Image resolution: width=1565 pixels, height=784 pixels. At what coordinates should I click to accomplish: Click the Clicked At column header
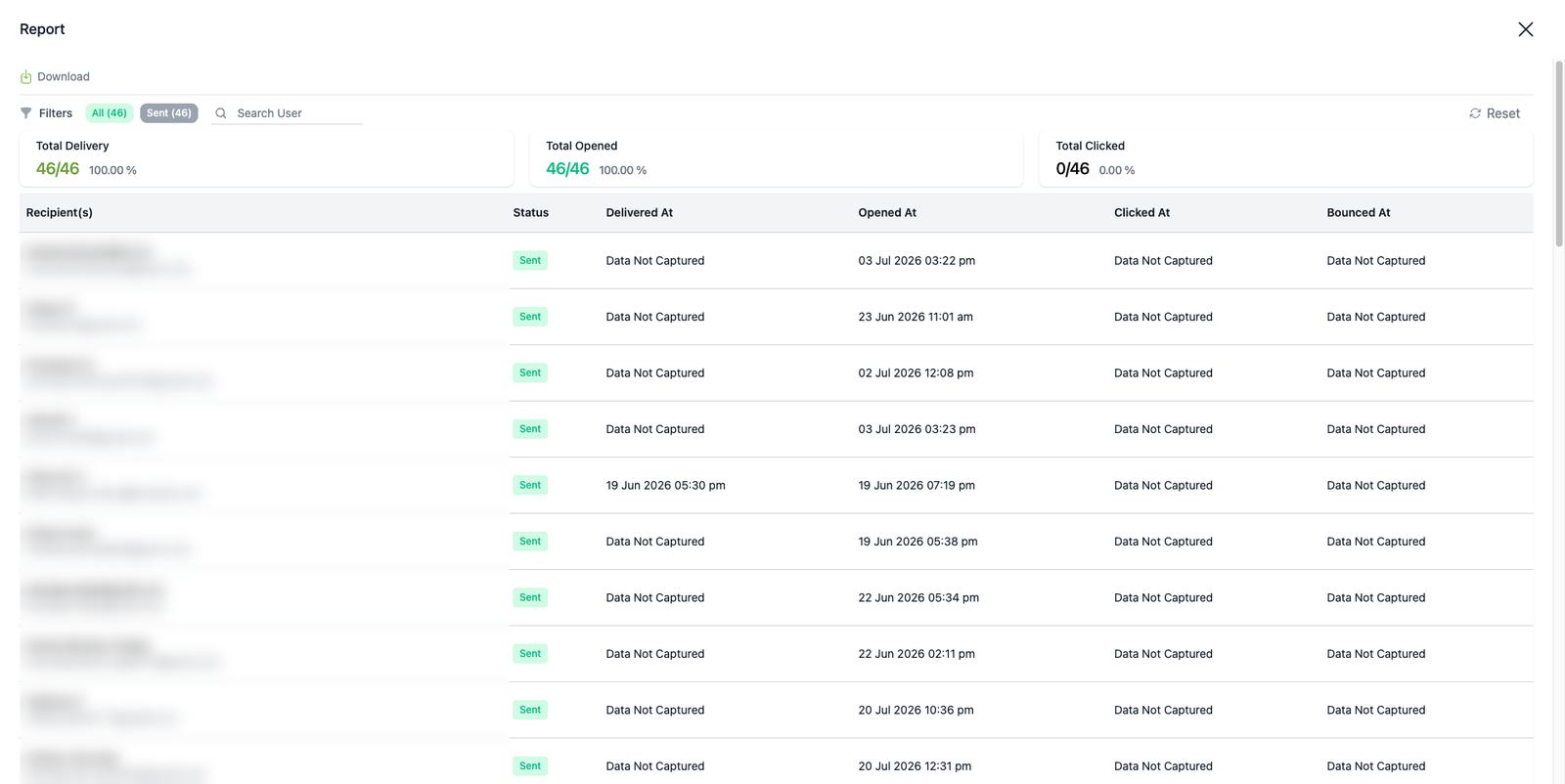click(1141, 212)
